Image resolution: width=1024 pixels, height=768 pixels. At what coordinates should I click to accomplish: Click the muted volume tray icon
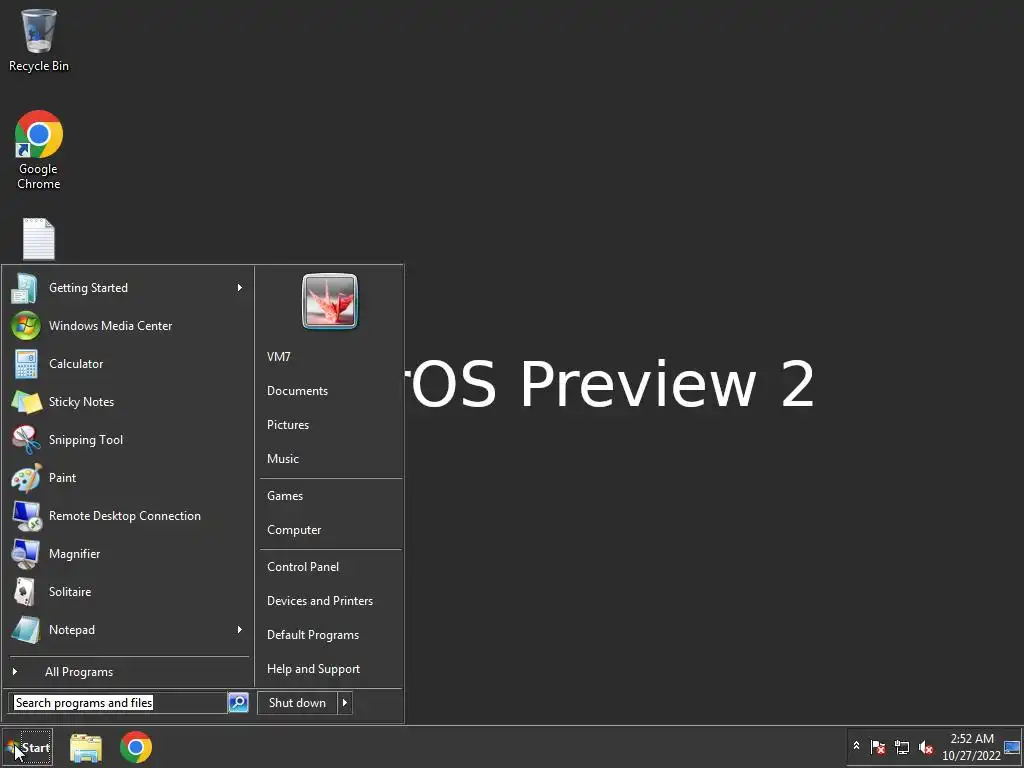tap(925, 747)
